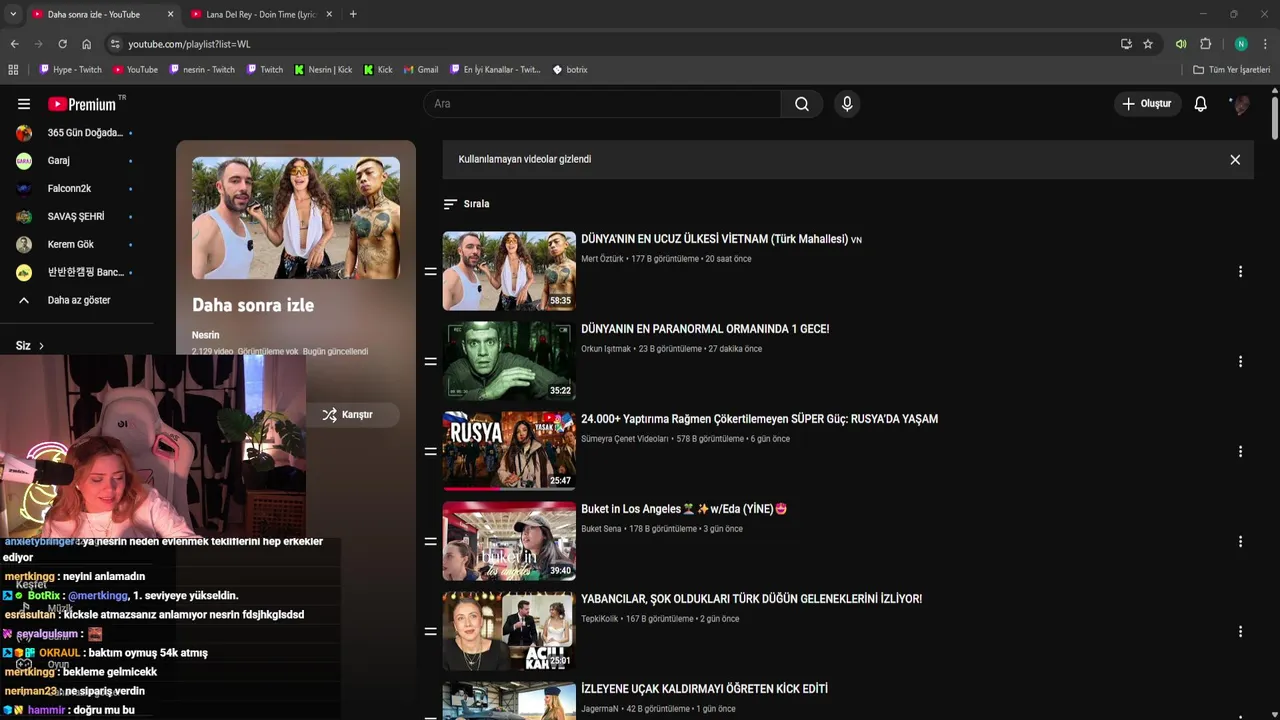Go to browser home page
Image resolution: width=1280 pixels, height=720 pixels.
pyautogui.click(x=86, y=44)
